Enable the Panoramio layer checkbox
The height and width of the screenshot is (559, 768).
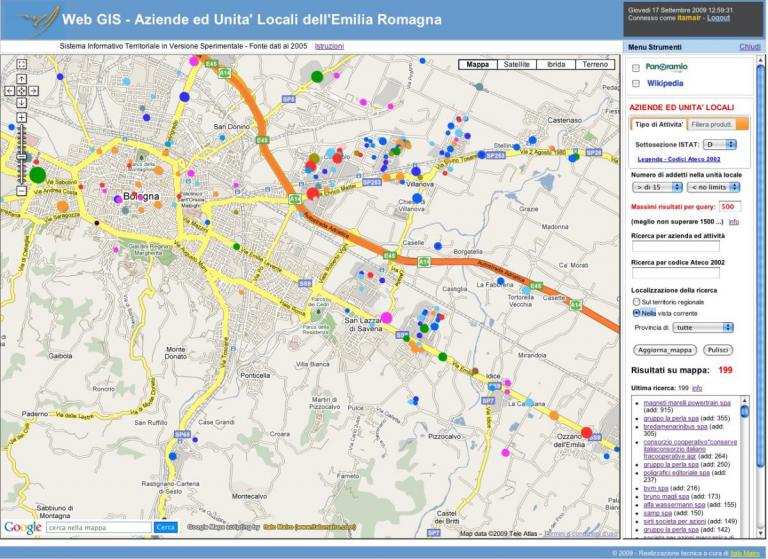click(x=636, y=68)
